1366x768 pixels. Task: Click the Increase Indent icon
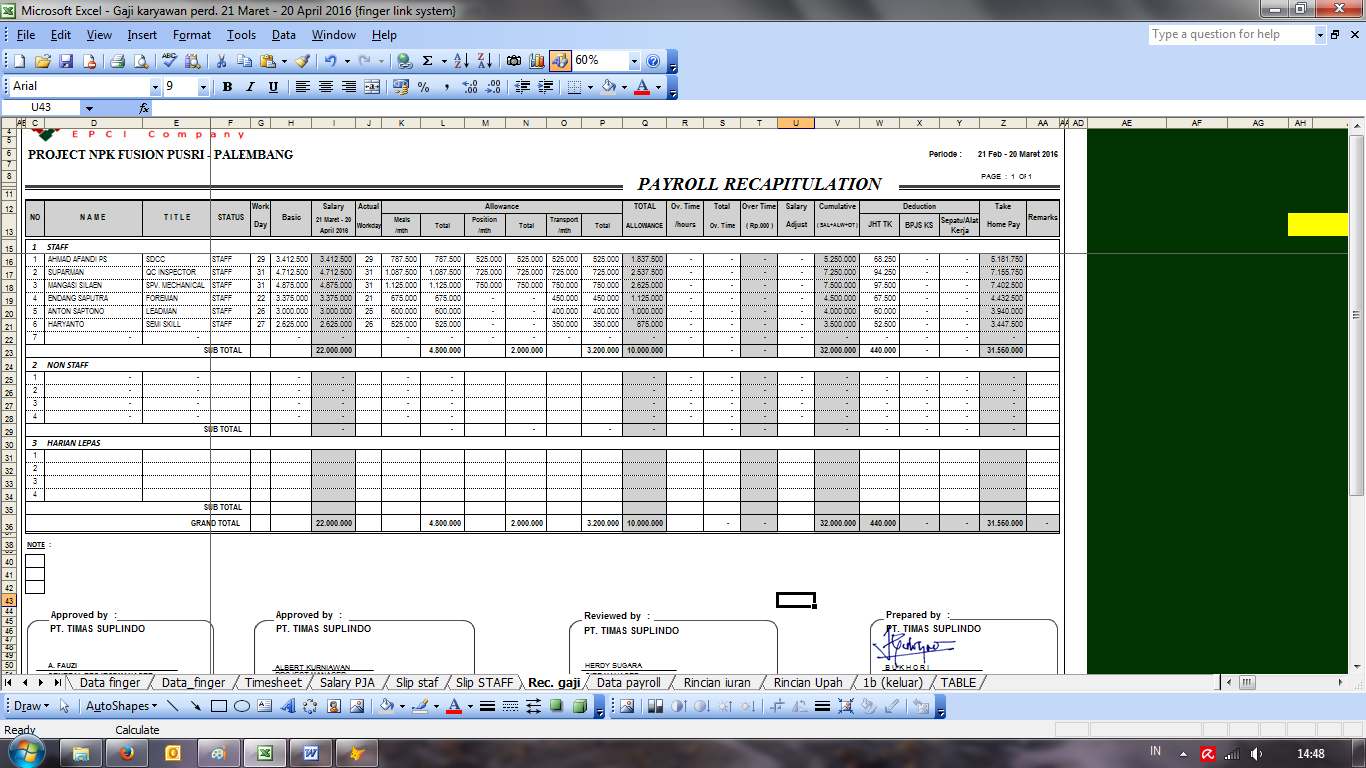(544, 87)
